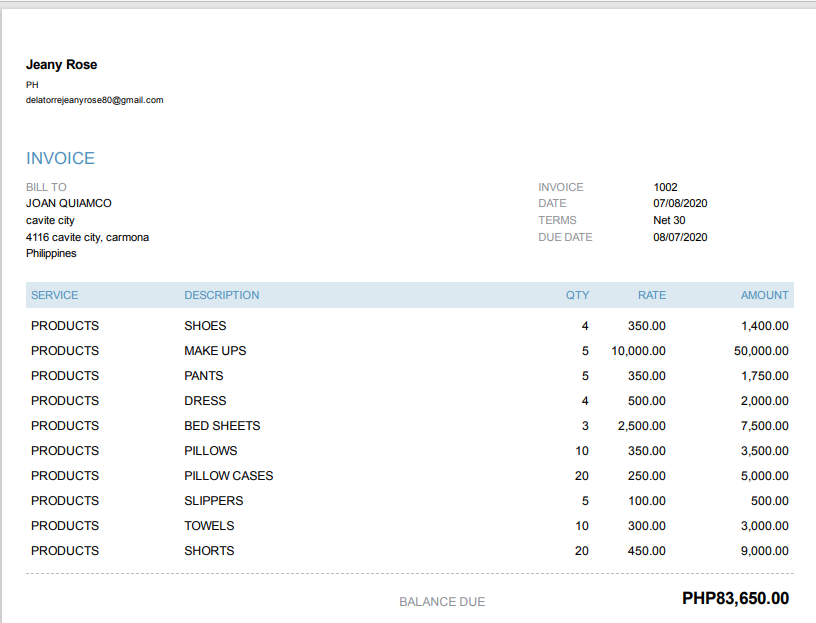Screen dimensions: 816x623
Task: Click the BILL TO label
Action: click(x=46, y=187)
